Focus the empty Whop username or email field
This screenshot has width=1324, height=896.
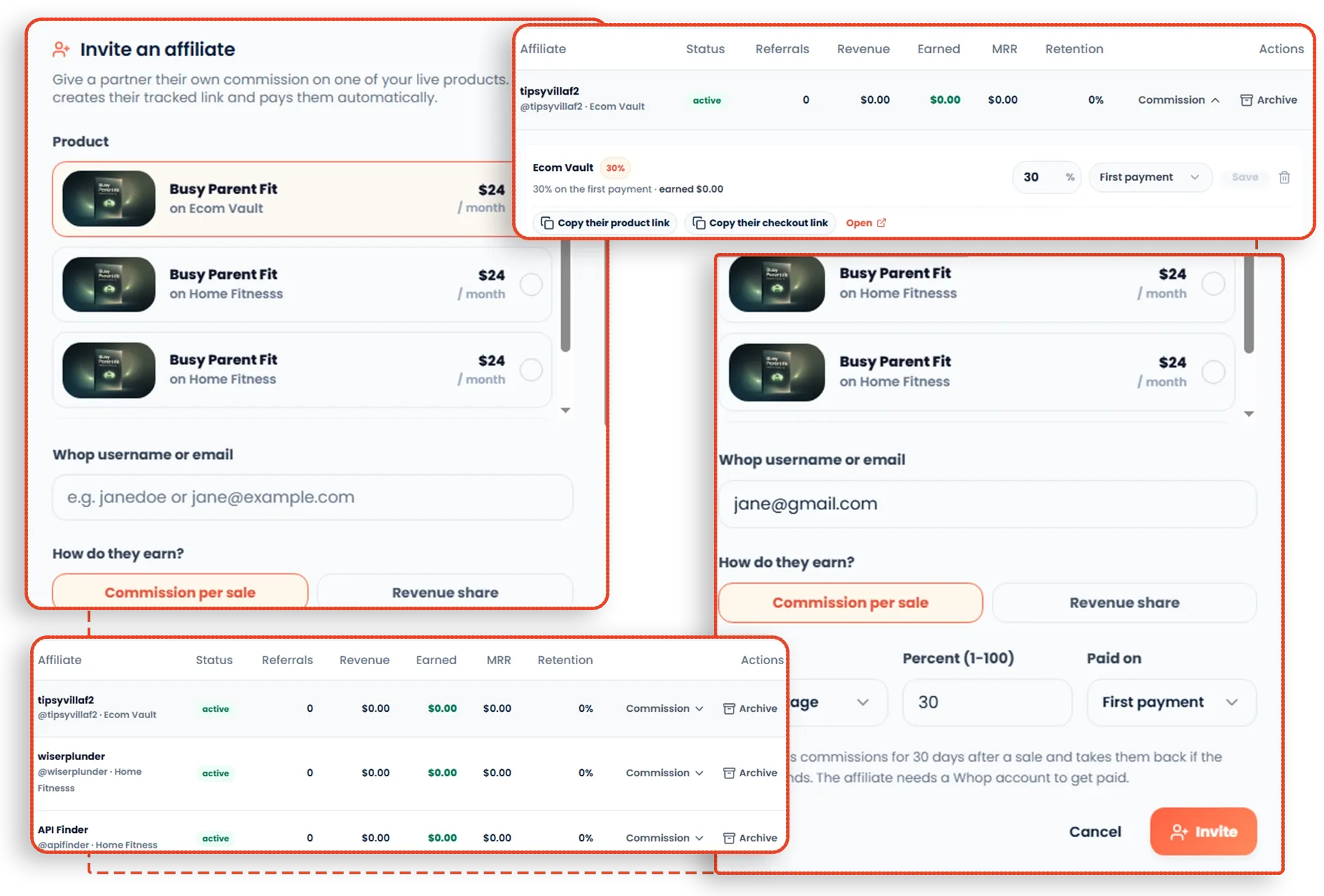pos(312,497)
